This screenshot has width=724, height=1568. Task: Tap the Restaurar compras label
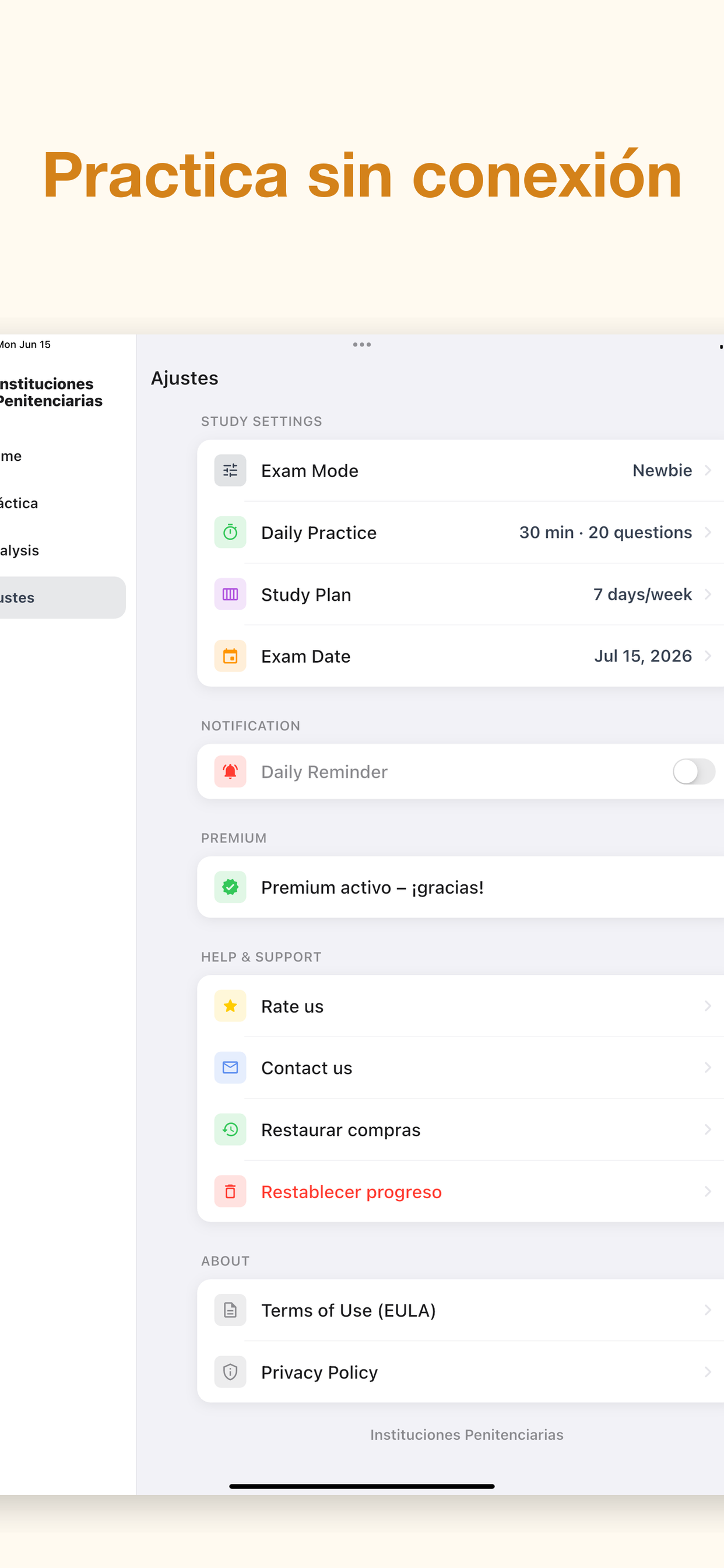tap(340, 1130)
